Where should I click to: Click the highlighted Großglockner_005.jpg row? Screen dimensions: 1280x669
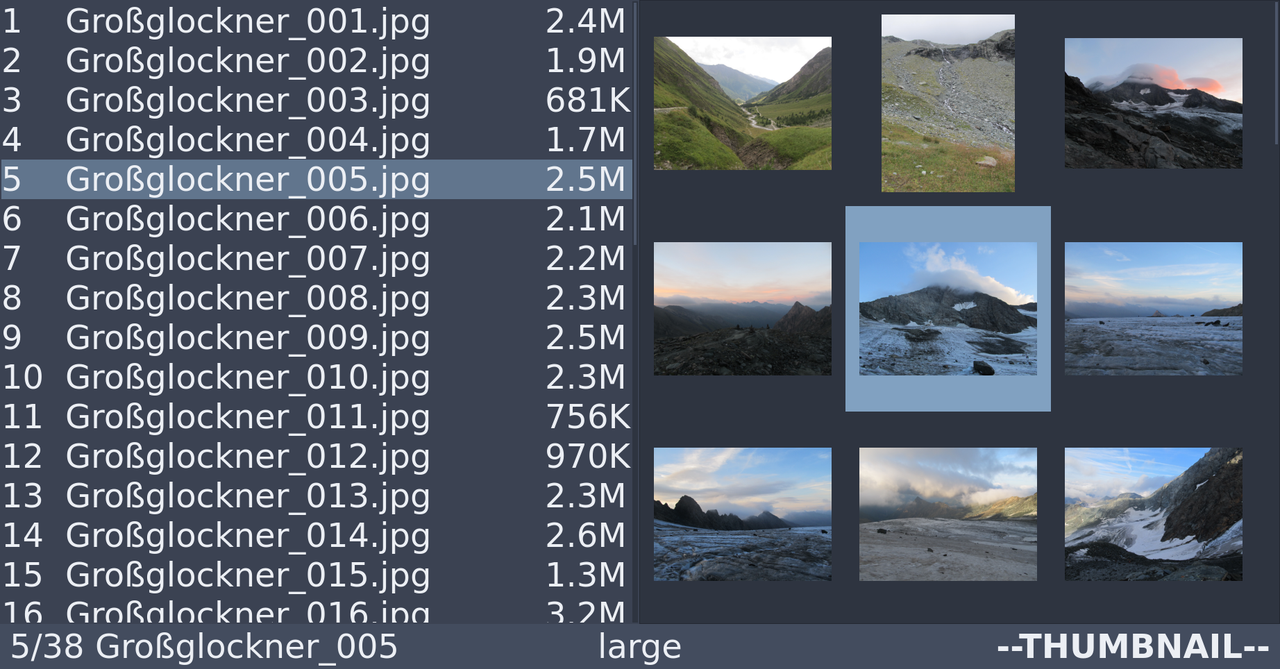pos(316,179)
